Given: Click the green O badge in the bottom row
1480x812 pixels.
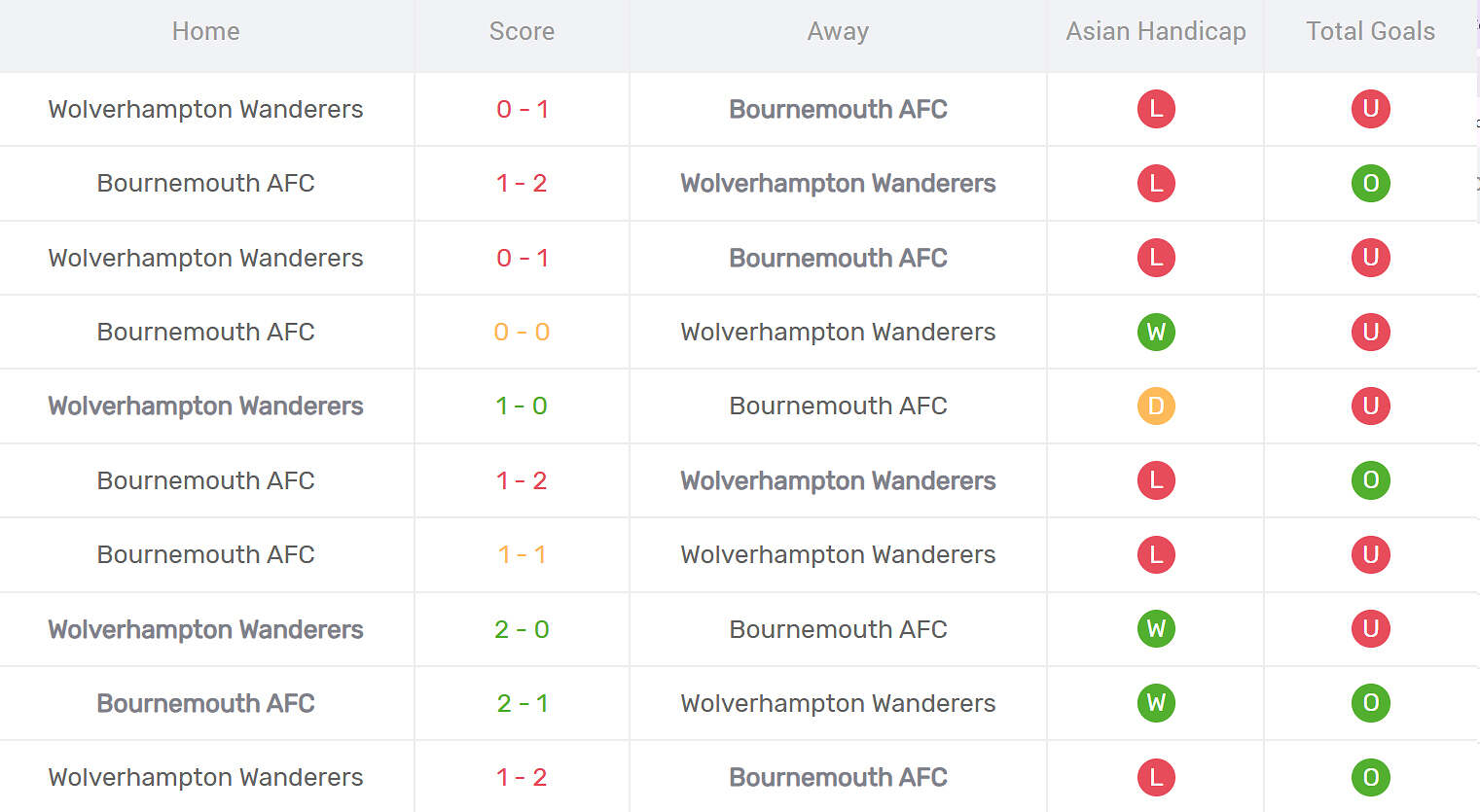Looking at the screenshot, I should 1370,778.
